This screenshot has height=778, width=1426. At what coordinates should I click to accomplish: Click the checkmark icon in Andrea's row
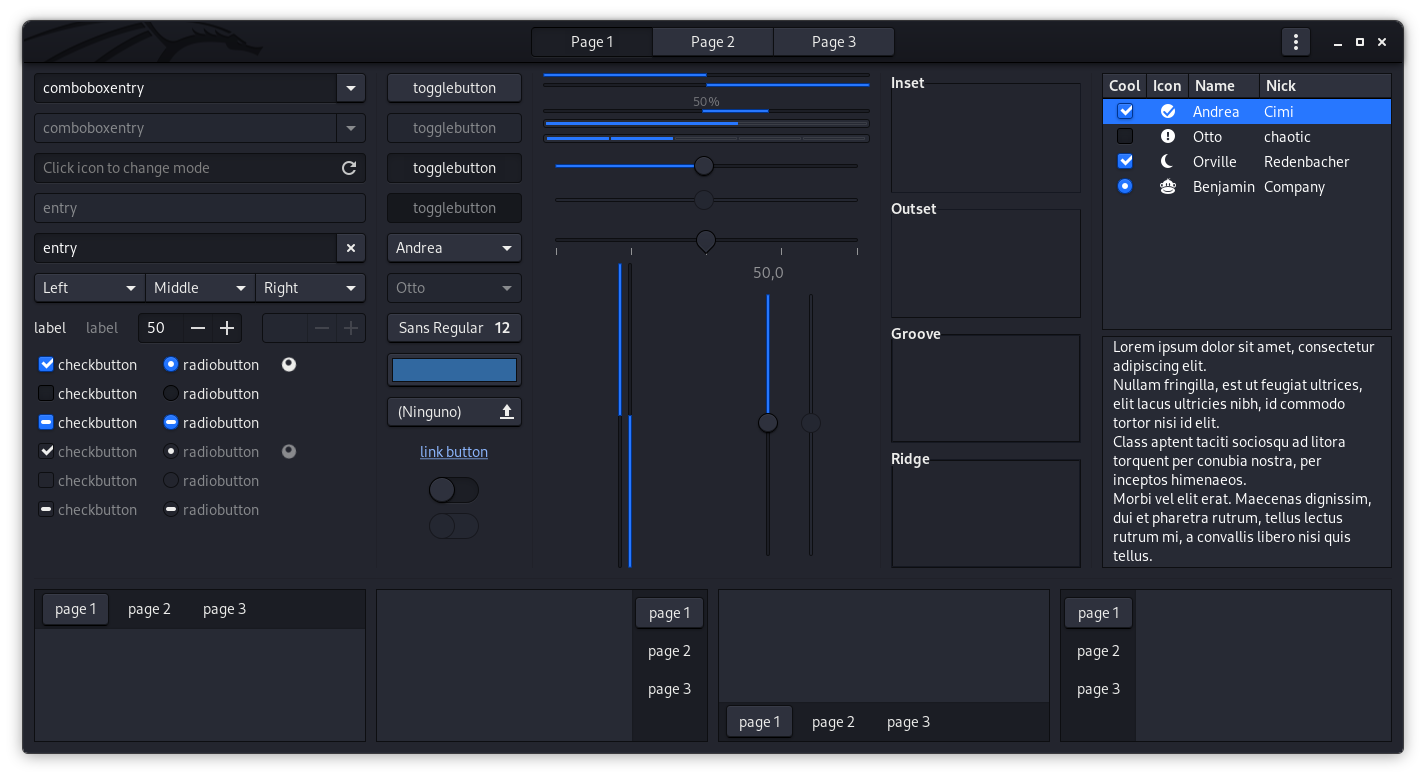click(1167, 112)
